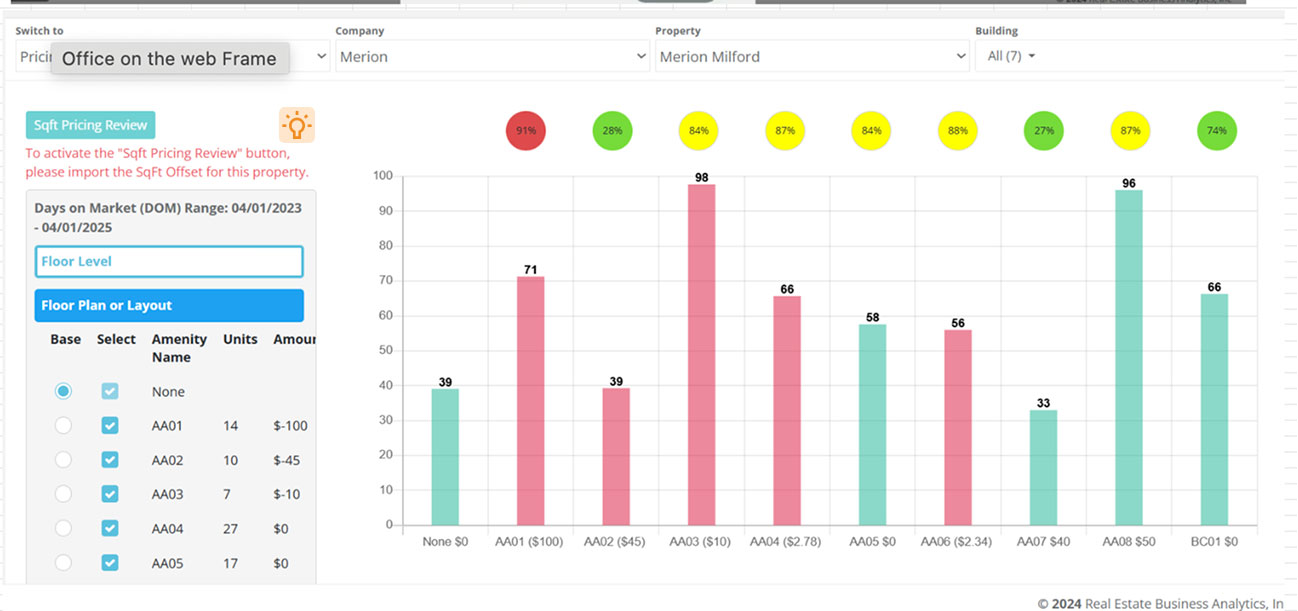The width and height of the screenshot is (1298, 611).
Task: Click the Real Estate Business Analytics footer text
Action: 1160,603
